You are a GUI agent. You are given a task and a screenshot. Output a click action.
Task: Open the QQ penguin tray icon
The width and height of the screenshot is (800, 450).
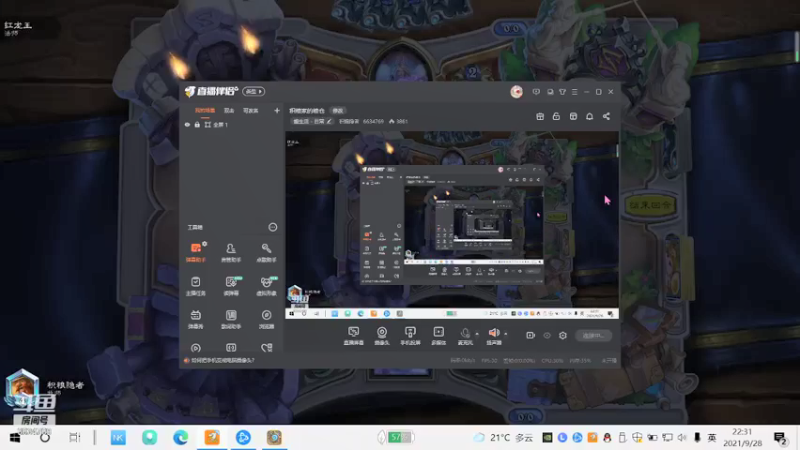(x=607, y=438)
